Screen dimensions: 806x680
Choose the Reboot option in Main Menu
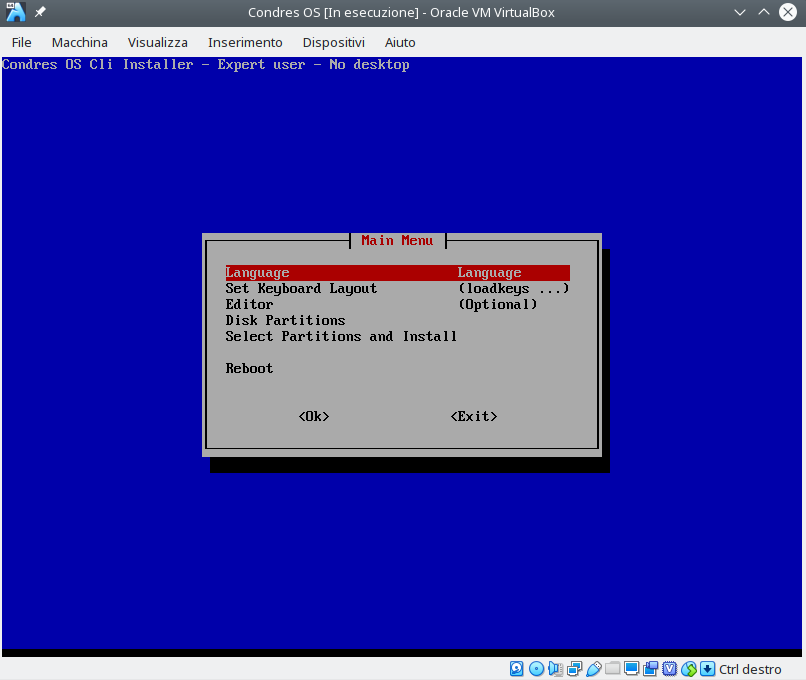[249, 369]
